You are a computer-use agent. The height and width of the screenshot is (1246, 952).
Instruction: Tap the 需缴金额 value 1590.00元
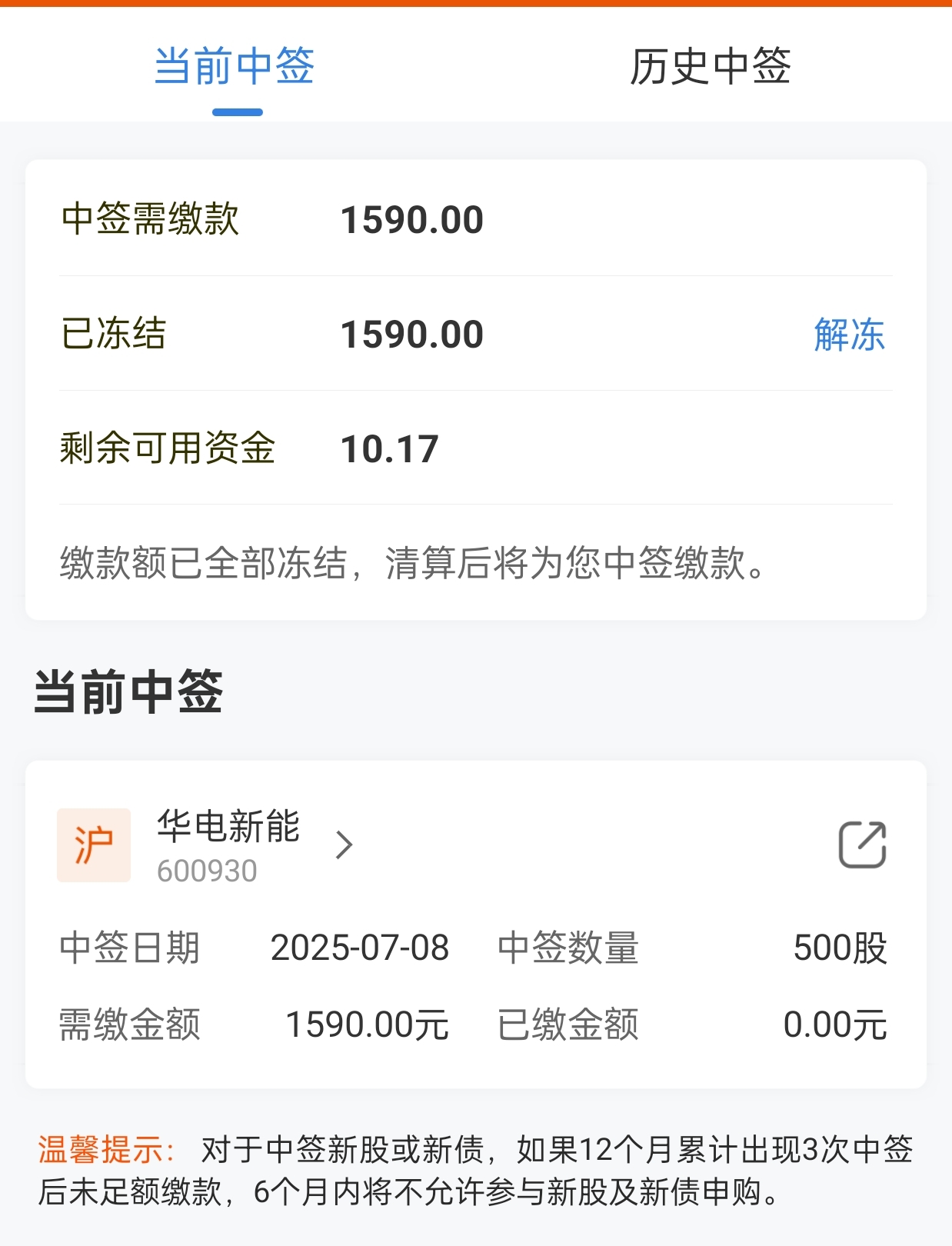(x=368, y=1024)
